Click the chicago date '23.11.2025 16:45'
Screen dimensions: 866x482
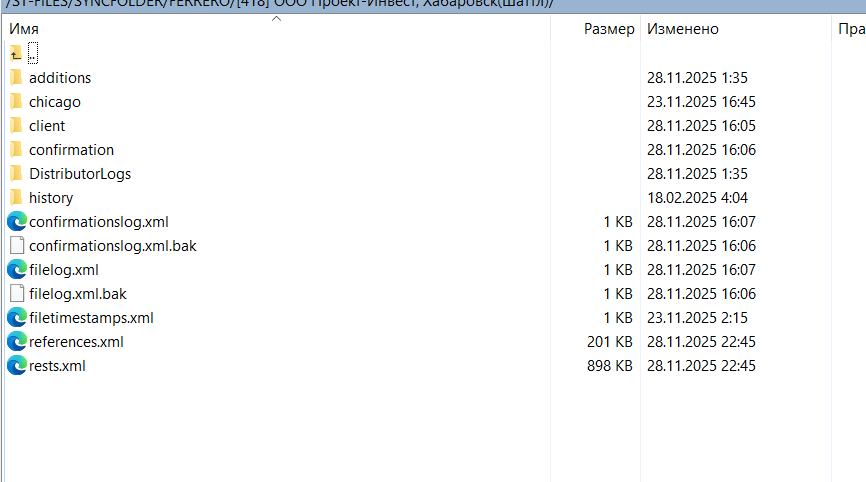click(701, 102)
